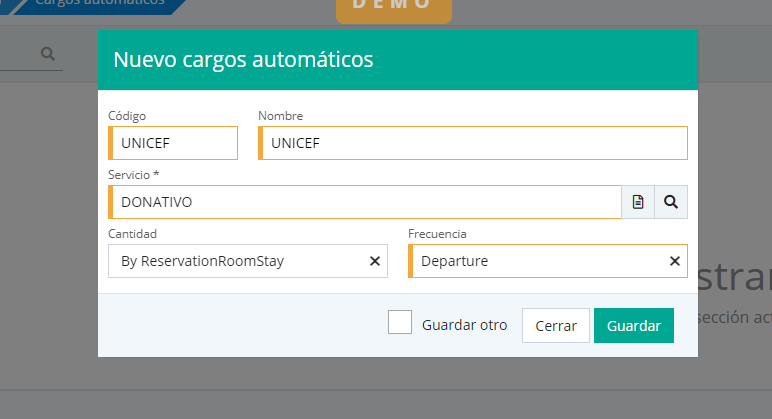Save with the Guardar button

pyautogui.click(x=633, y=325)
